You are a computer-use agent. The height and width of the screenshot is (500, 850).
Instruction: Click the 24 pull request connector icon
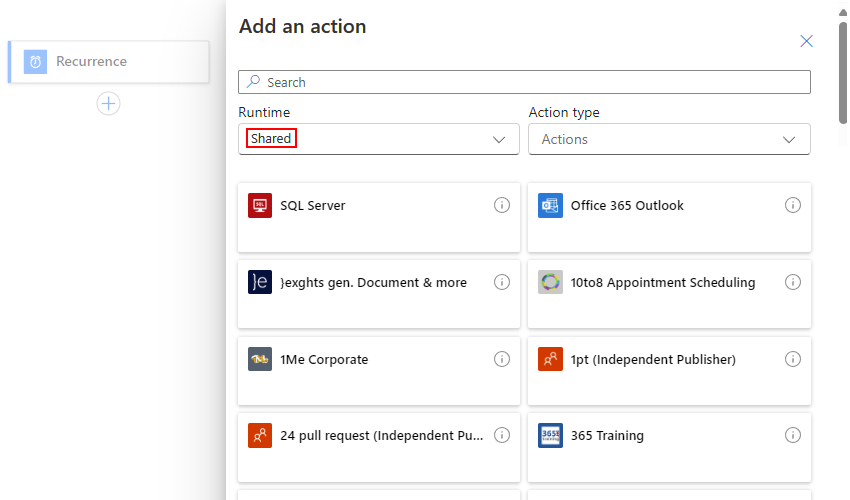260,436
